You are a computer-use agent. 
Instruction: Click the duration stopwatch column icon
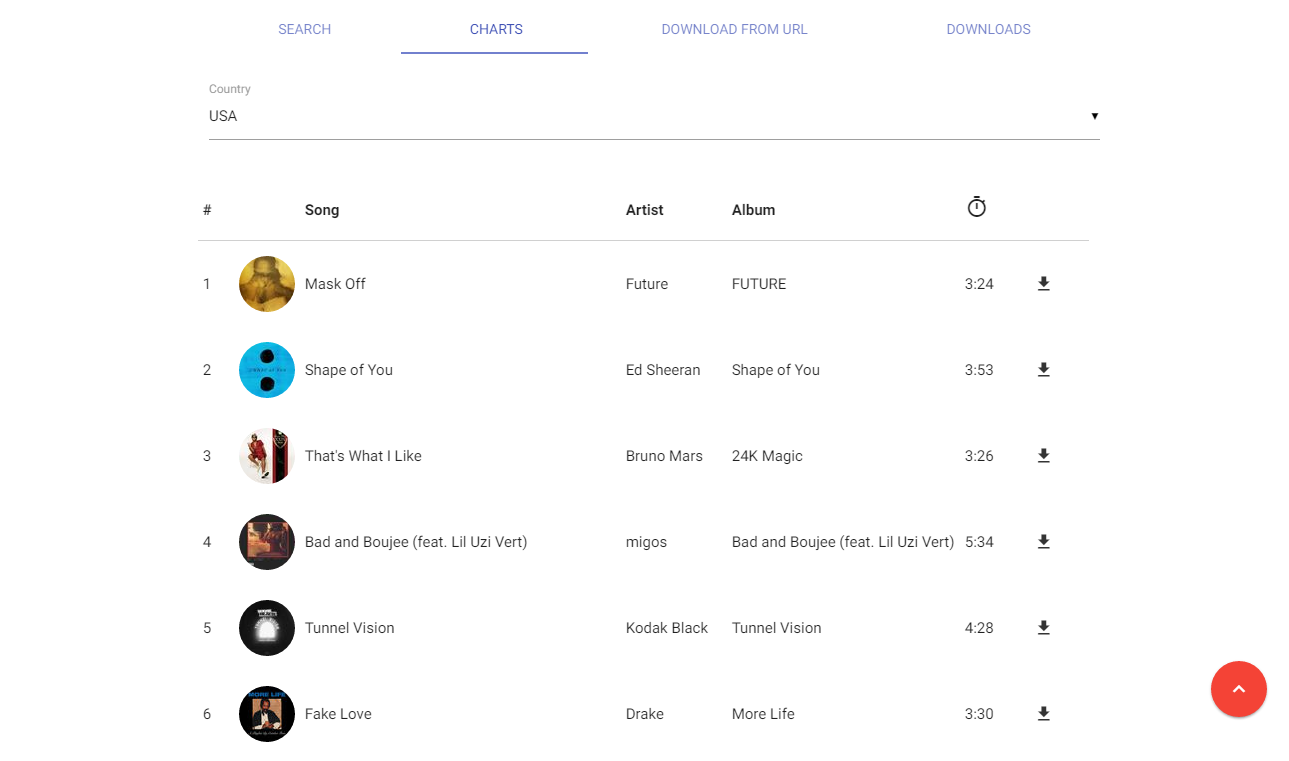pyautogui.click(x=977, y=208)
